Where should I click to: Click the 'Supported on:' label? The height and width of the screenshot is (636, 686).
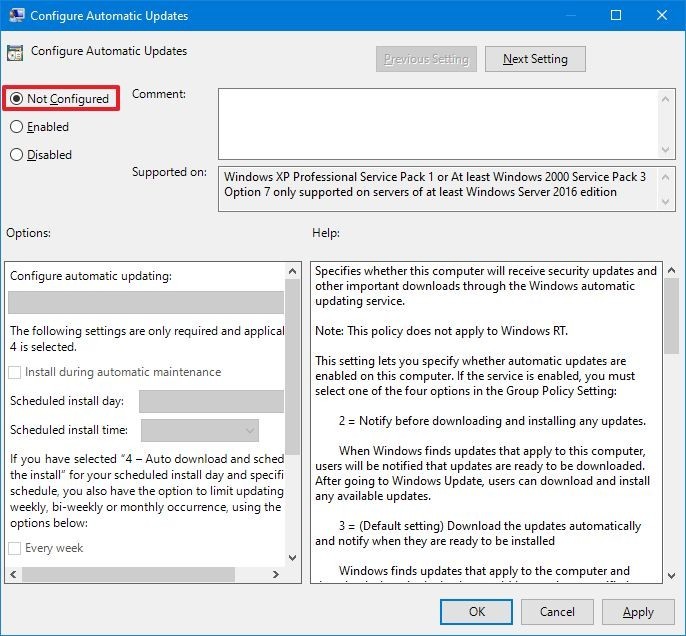point(169,172)
